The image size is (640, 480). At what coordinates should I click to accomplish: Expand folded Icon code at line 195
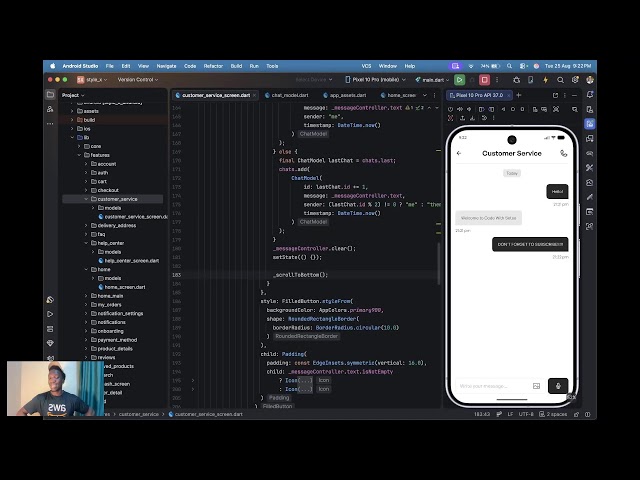click(193, 380)
